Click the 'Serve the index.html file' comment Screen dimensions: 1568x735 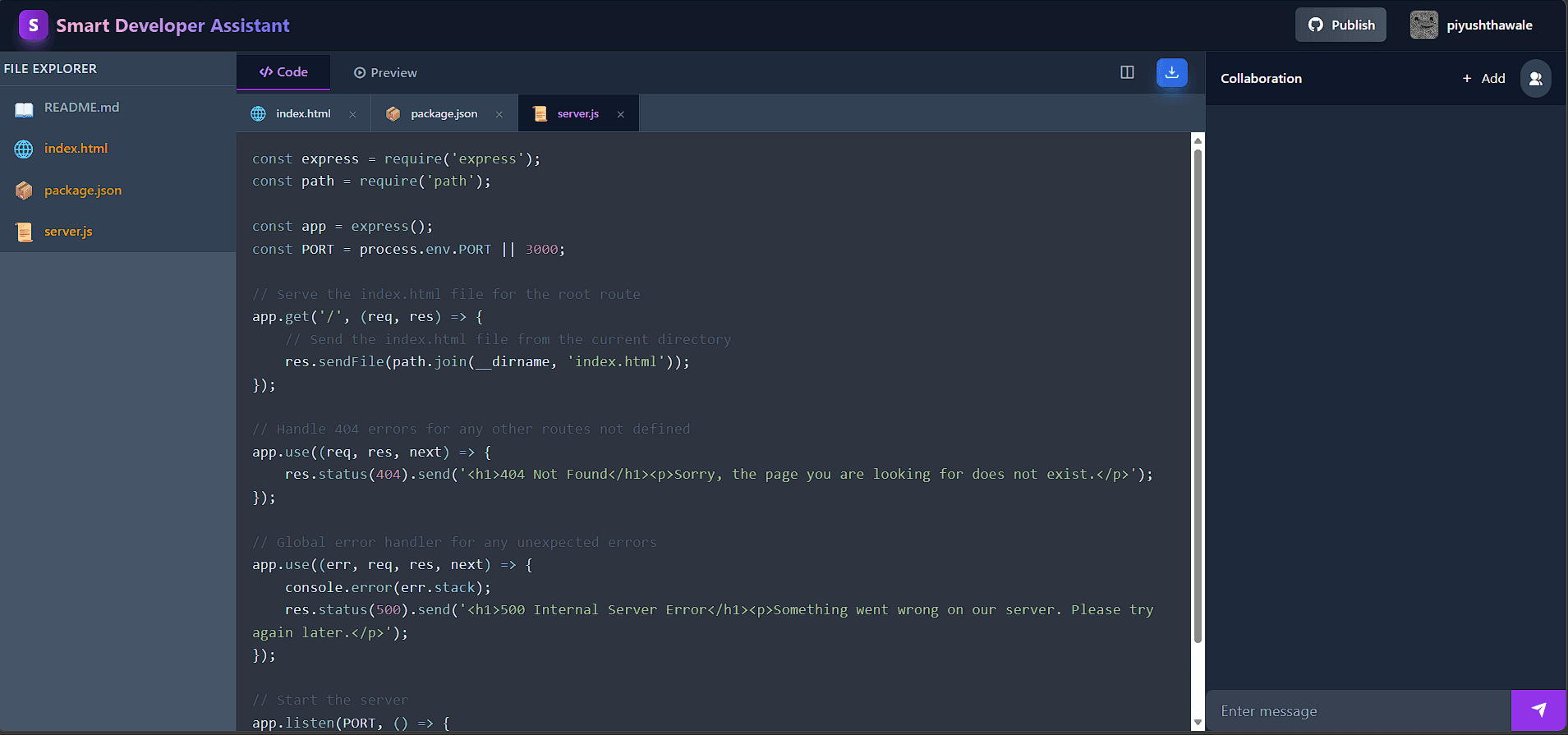click(446, 294)
